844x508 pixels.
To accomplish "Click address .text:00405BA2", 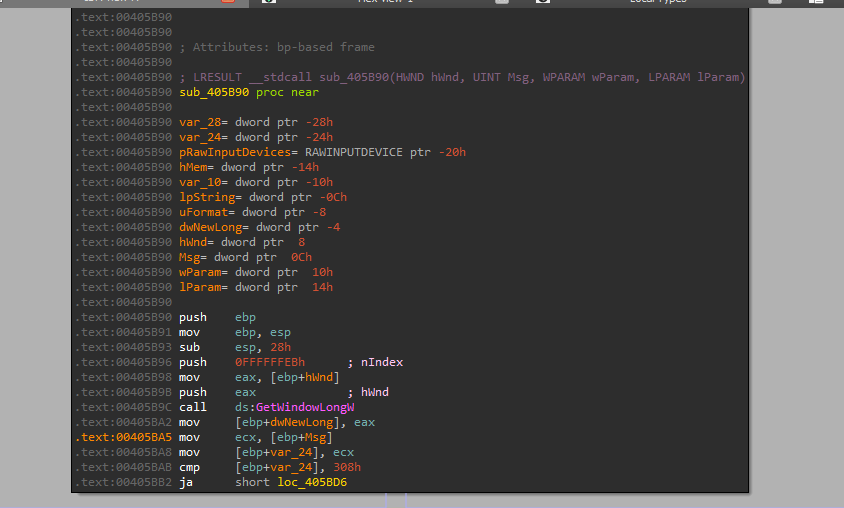I will pos(123,423).
